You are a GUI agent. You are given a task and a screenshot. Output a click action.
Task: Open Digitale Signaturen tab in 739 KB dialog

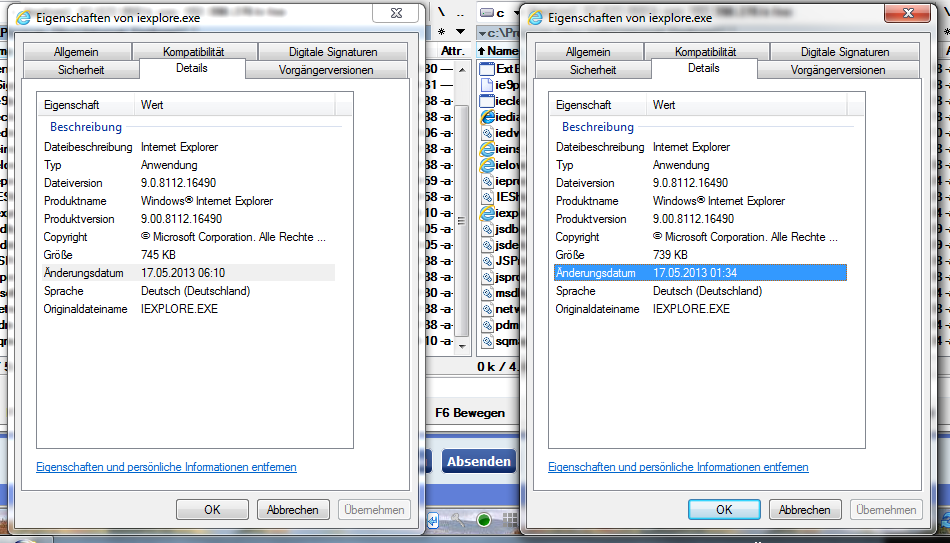click(845, 52)
